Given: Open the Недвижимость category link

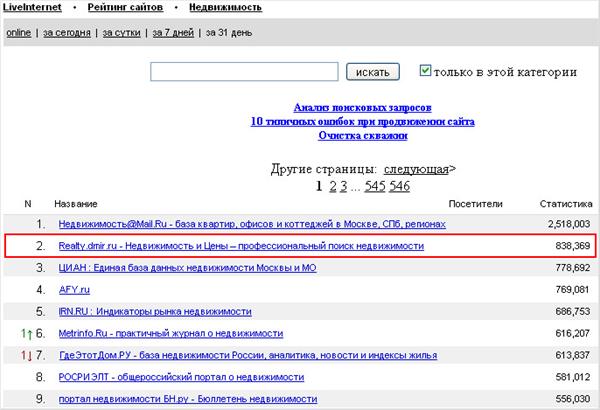Looking at the screenshot, I should [225, 7].
